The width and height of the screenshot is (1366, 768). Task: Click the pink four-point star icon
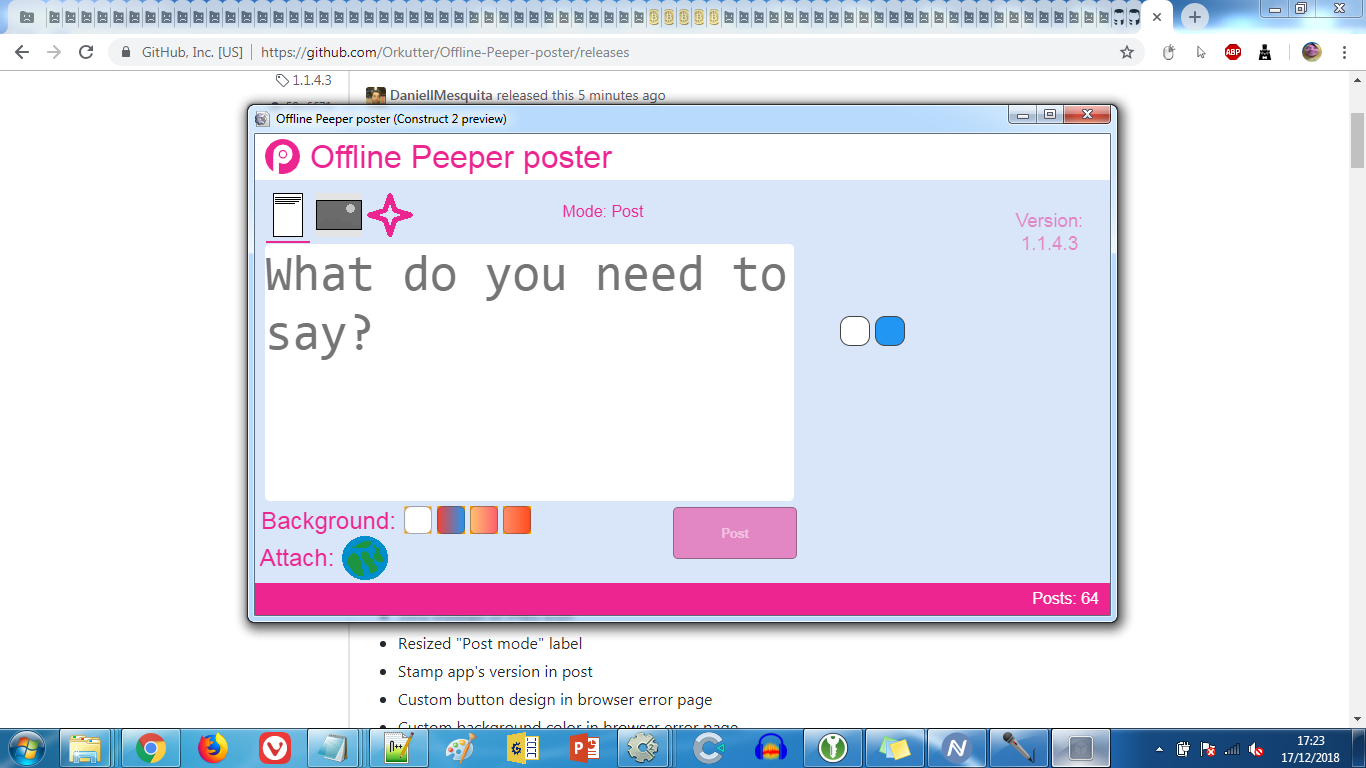[390, 215]
